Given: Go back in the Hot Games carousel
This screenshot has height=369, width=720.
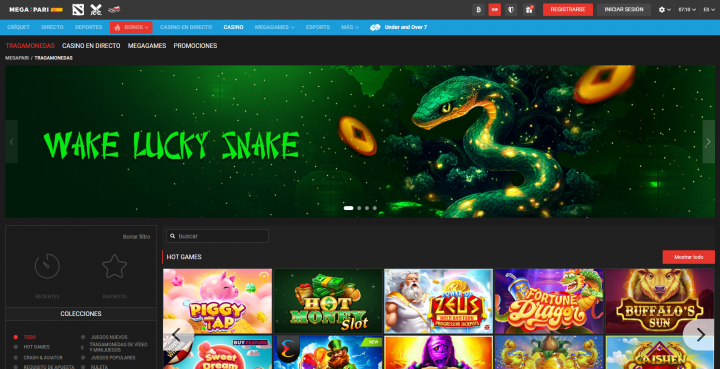Looking at the screenshot, I should tap(176, 335).
